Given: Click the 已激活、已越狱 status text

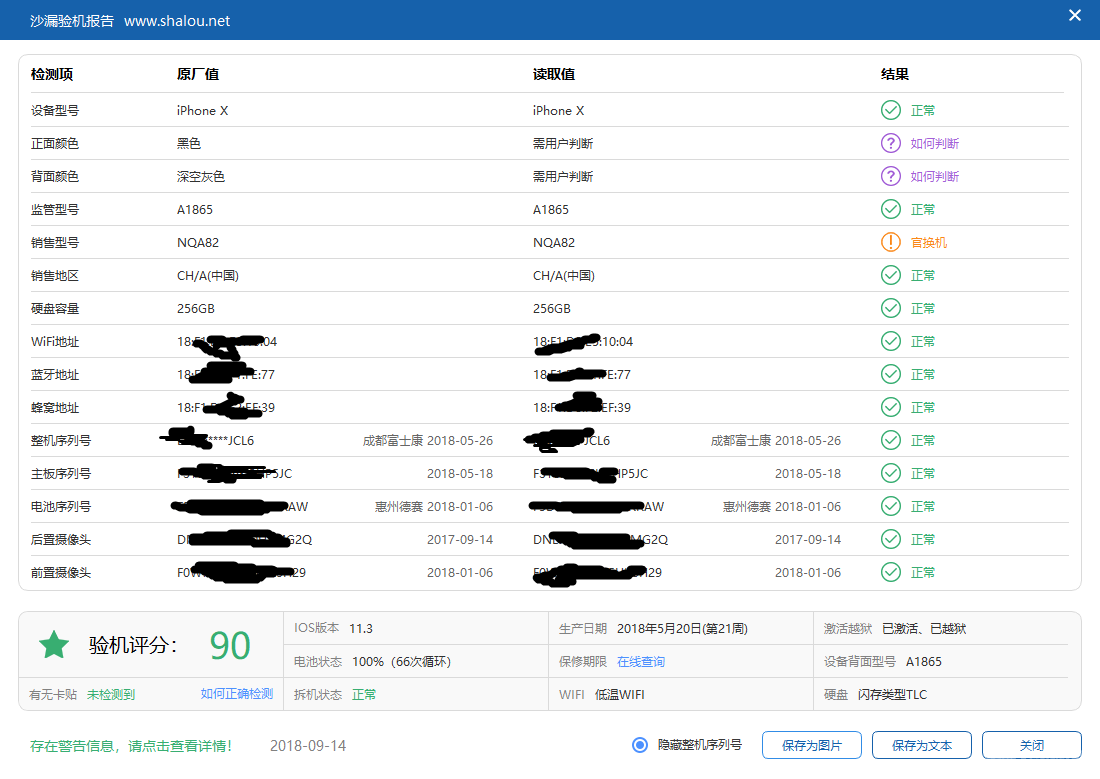Looking at the screenshot, I should pyautogui.click(x=924, y=629).
